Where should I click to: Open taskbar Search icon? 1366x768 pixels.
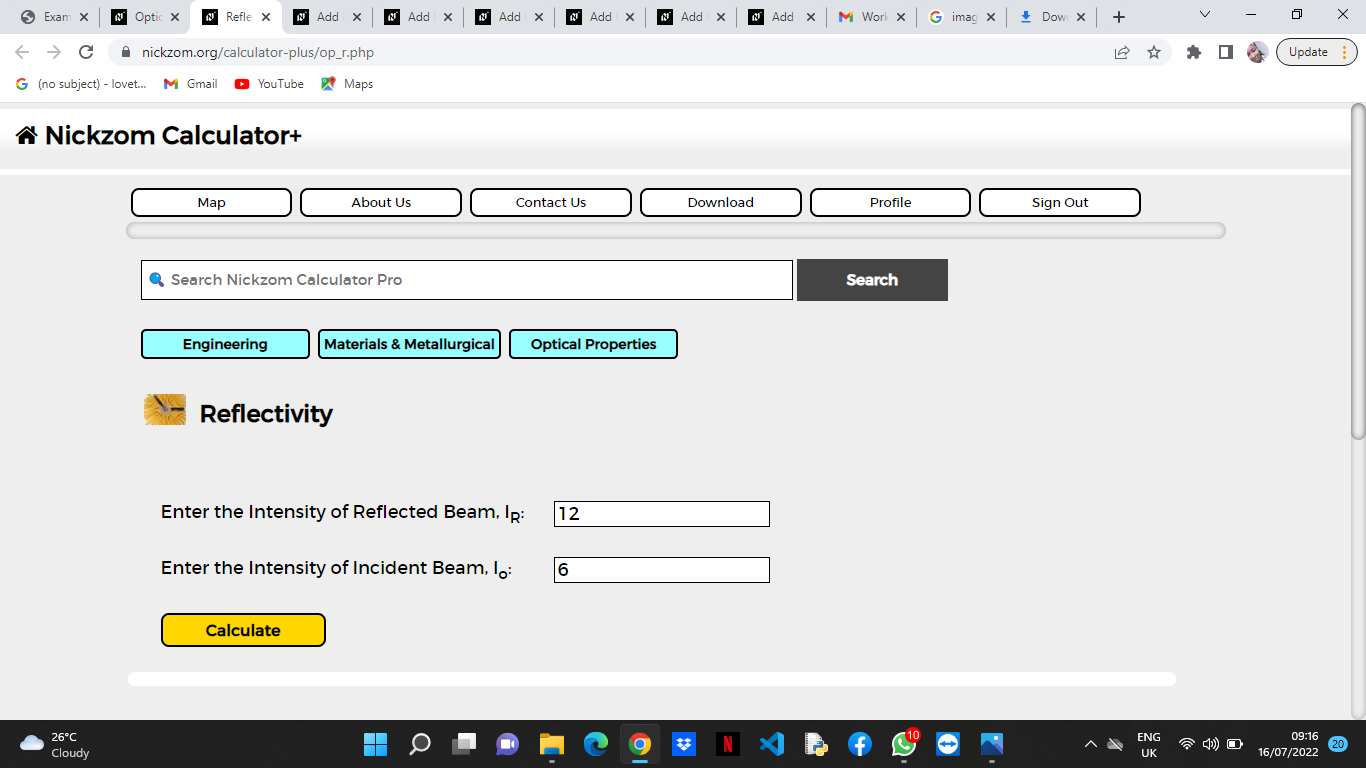point(420,744)
